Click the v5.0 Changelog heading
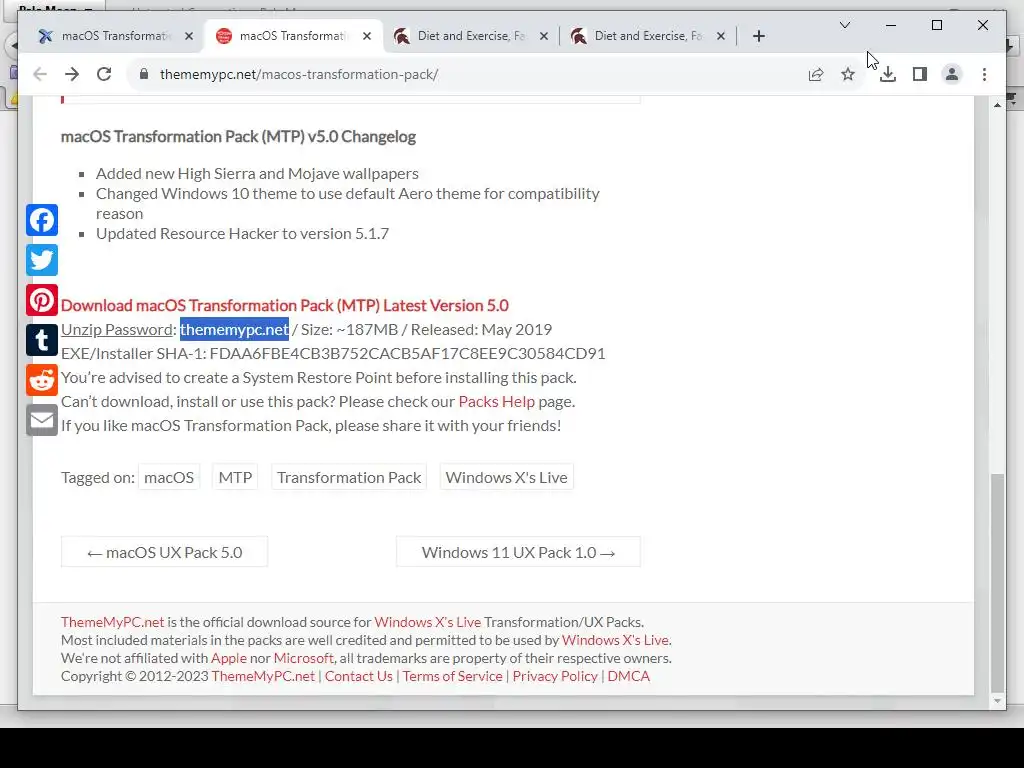The height and width of the screenshot is (768, 1024). coord(238,136)
